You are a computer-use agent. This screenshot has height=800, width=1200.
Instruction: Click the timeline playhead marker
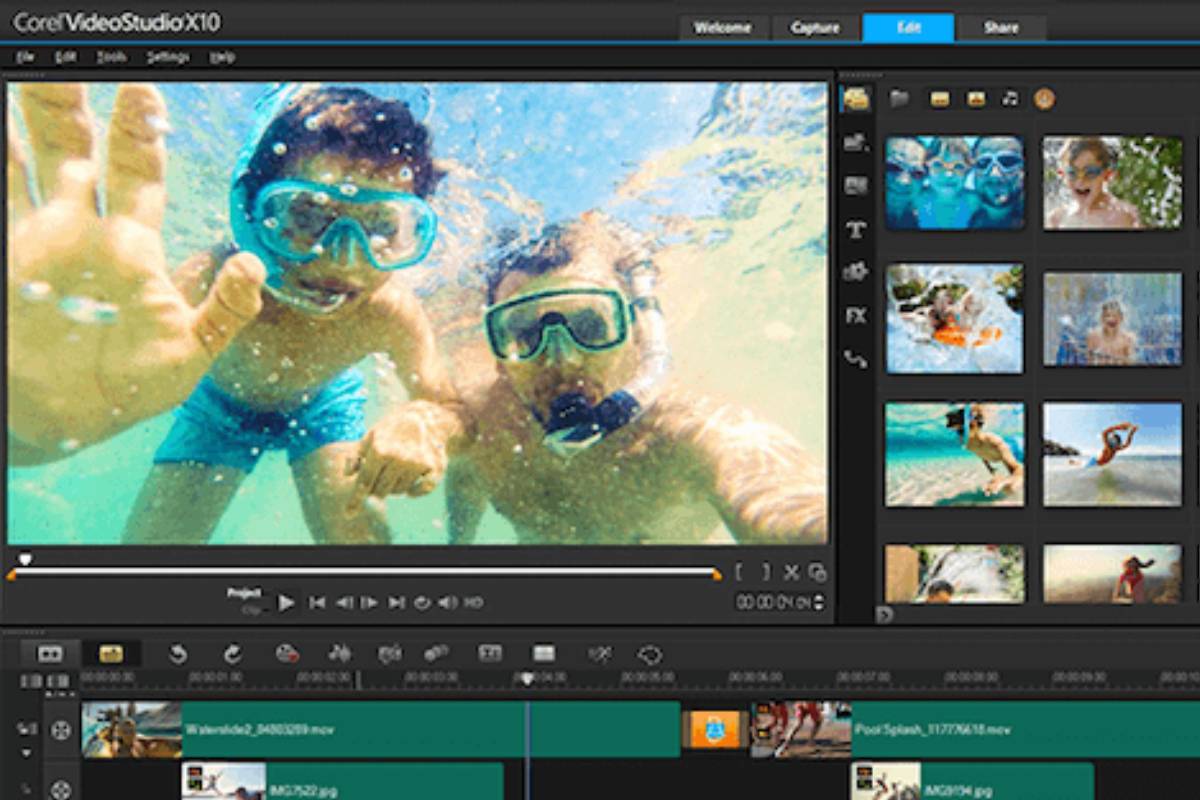point(527,678)
